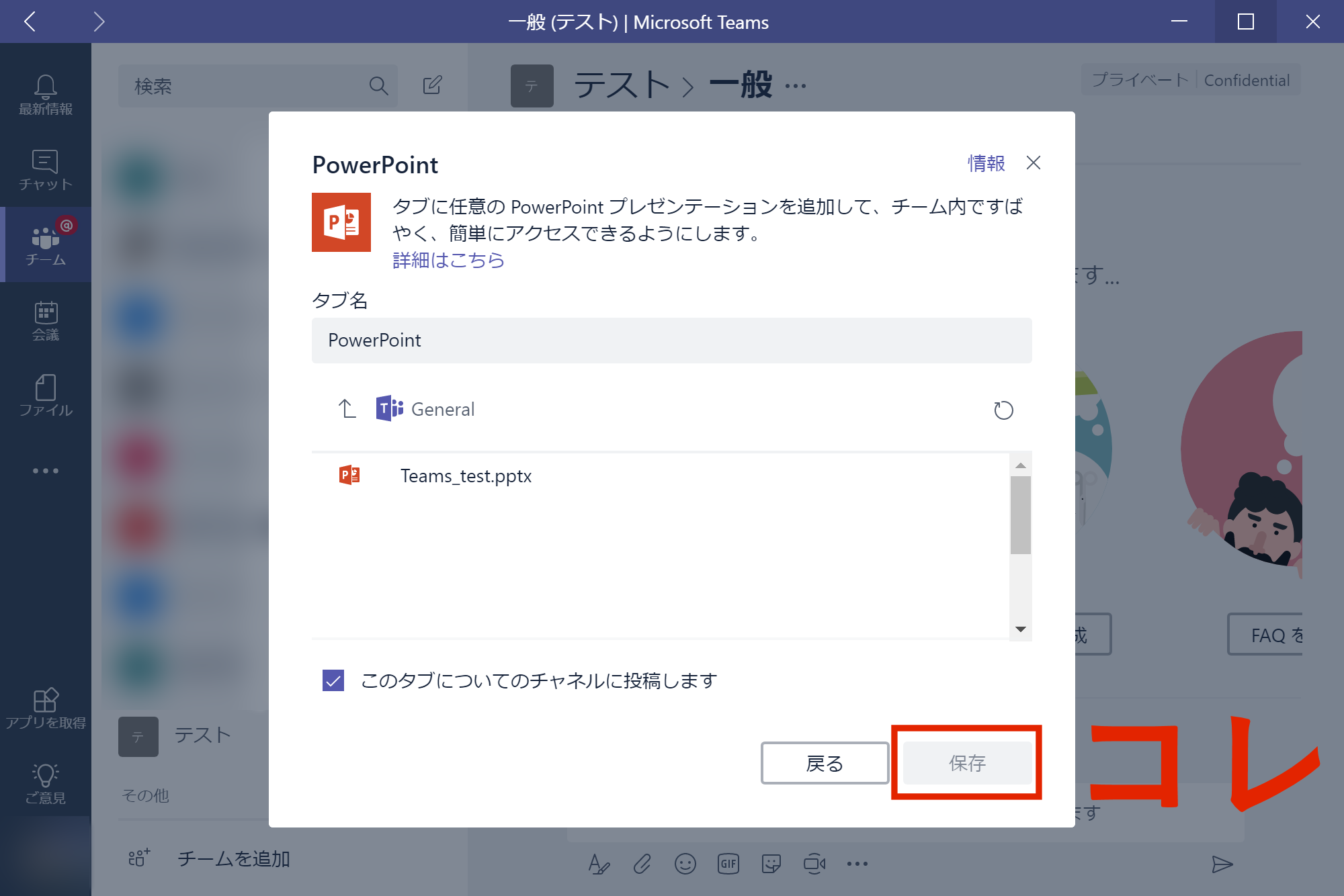Click the 戻る button
1344x896 pixels.
pyautogui.click(x=824, y=763)
